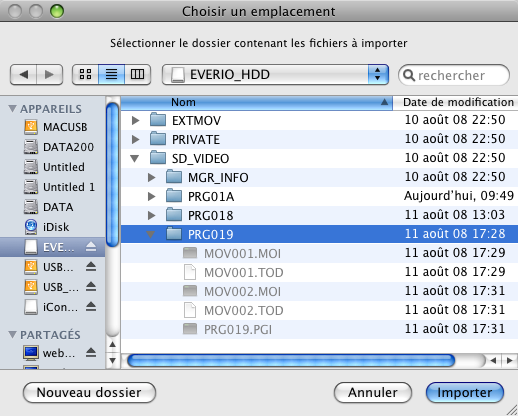Sort by Date de modification column
Image resolution: width=518 pixels, height=416 pixels.
tap(456, 102)
